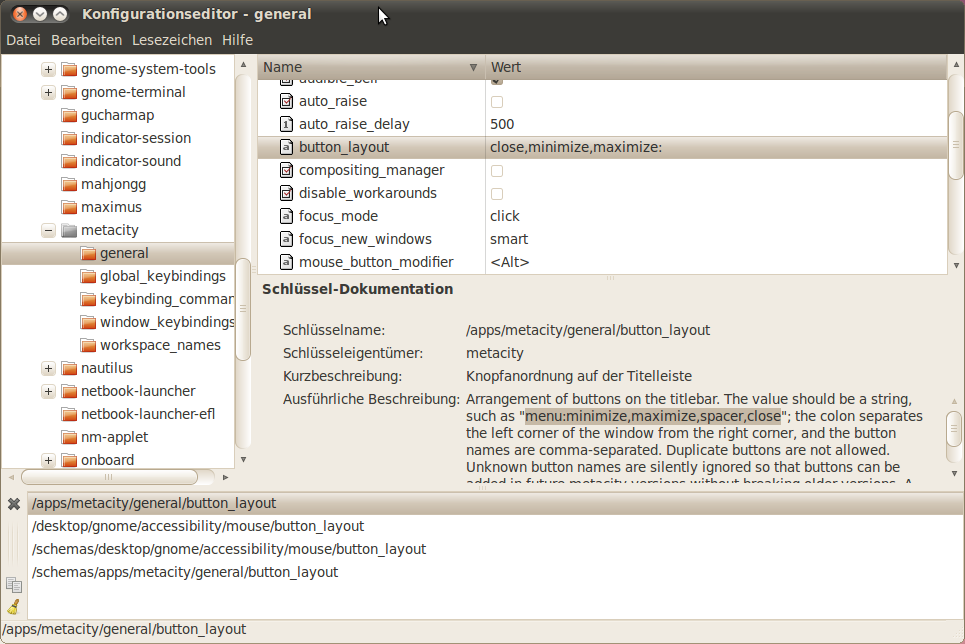Screen dimensions: 965x644
Task: Click the tree pane horizontal scrollbar thumb
Action: pyautogui.click(x=109, y=477)
